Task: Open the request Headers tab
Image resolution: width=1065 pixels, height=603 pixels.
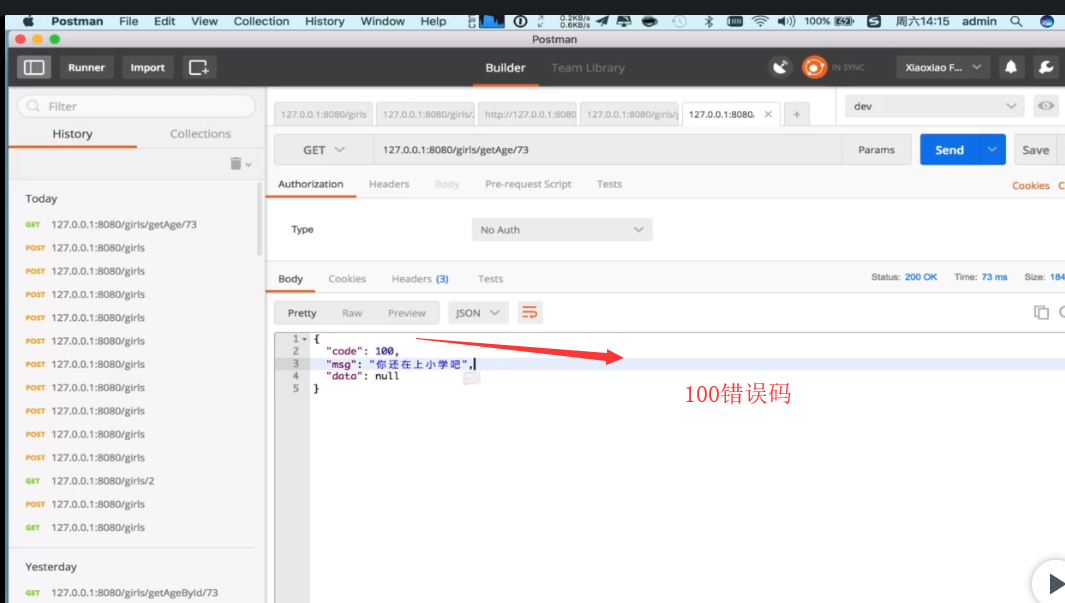Action: click(389, 184)
